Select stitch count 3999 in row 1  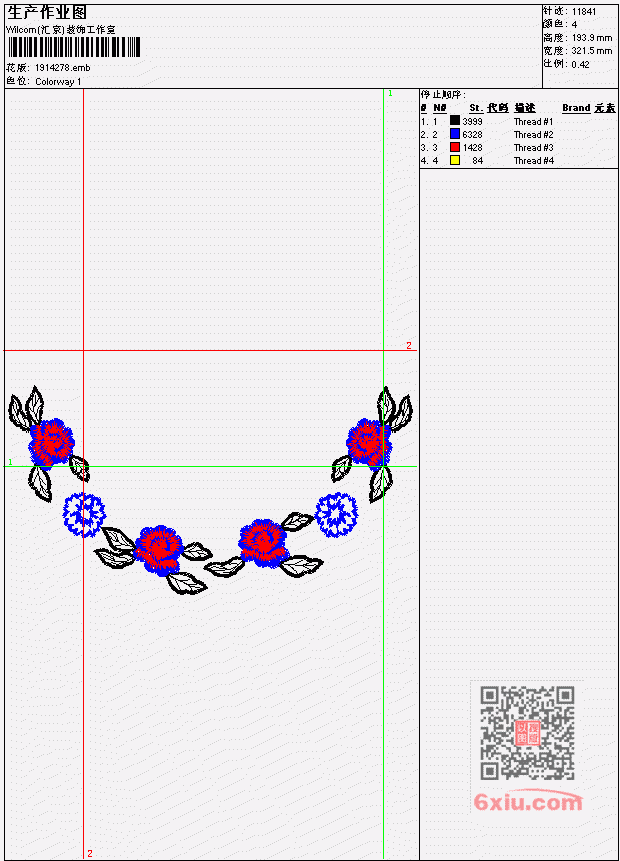pos(472,121)
